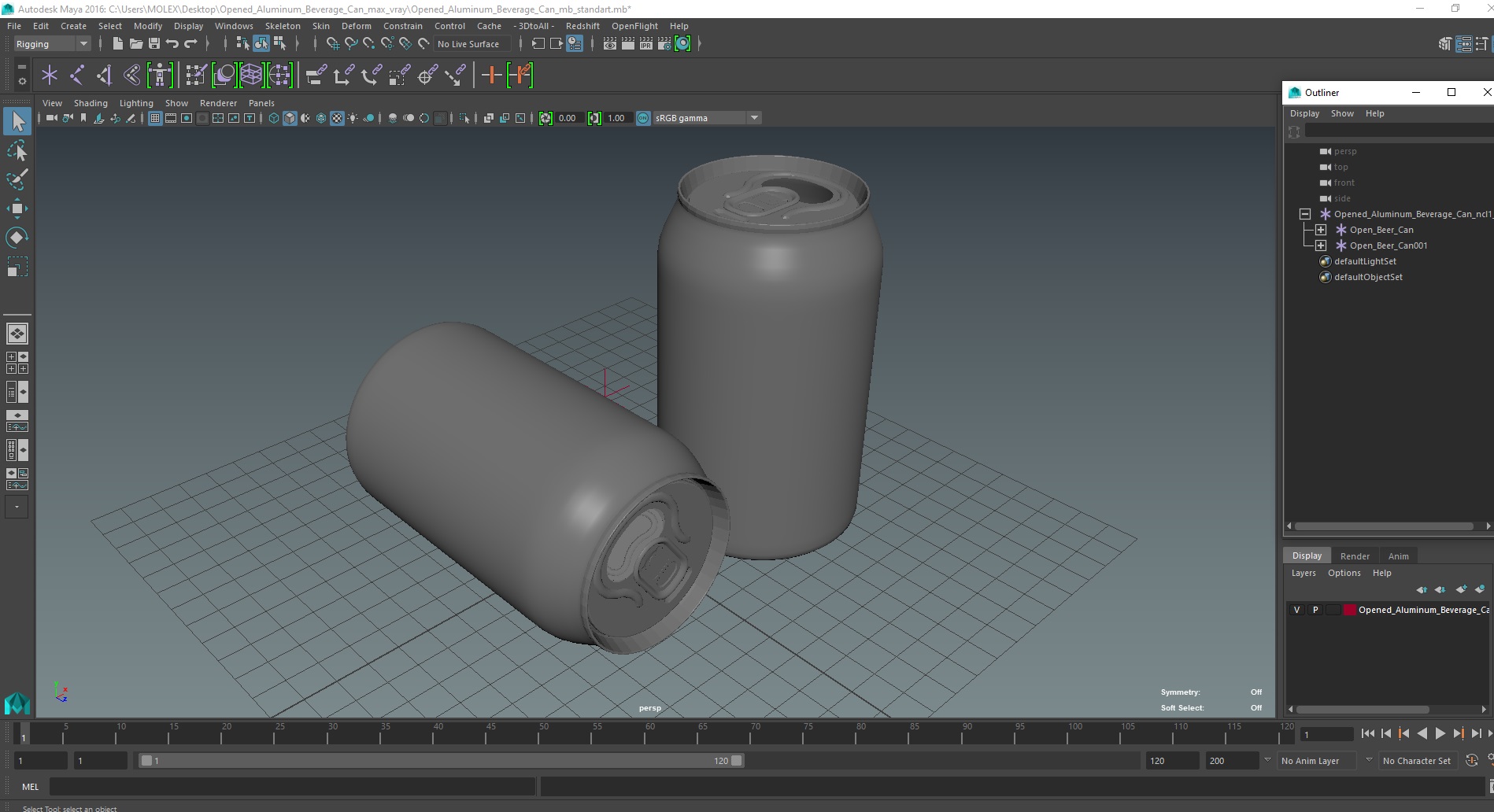This screenshot has height=812, width=1494.
Task: Select defaultLightSet in the Outliner
Action: [x=1365, y=261]
